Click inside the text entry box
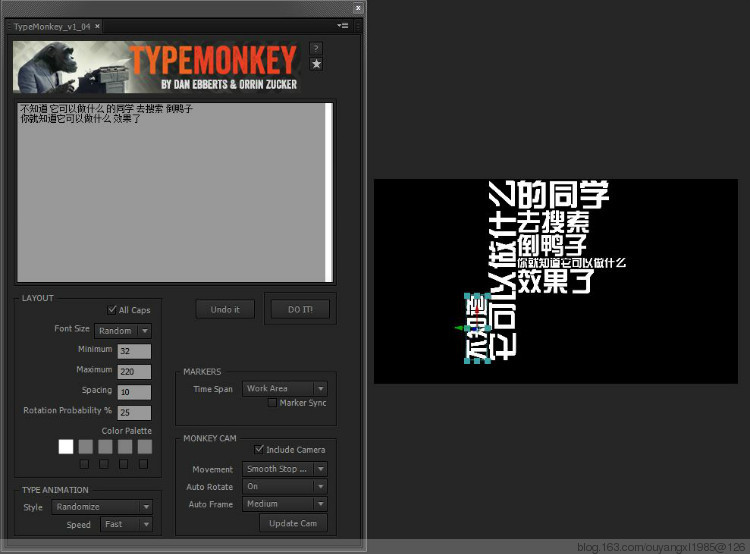This screenshot has width=750, height=554. coord(171,192)
